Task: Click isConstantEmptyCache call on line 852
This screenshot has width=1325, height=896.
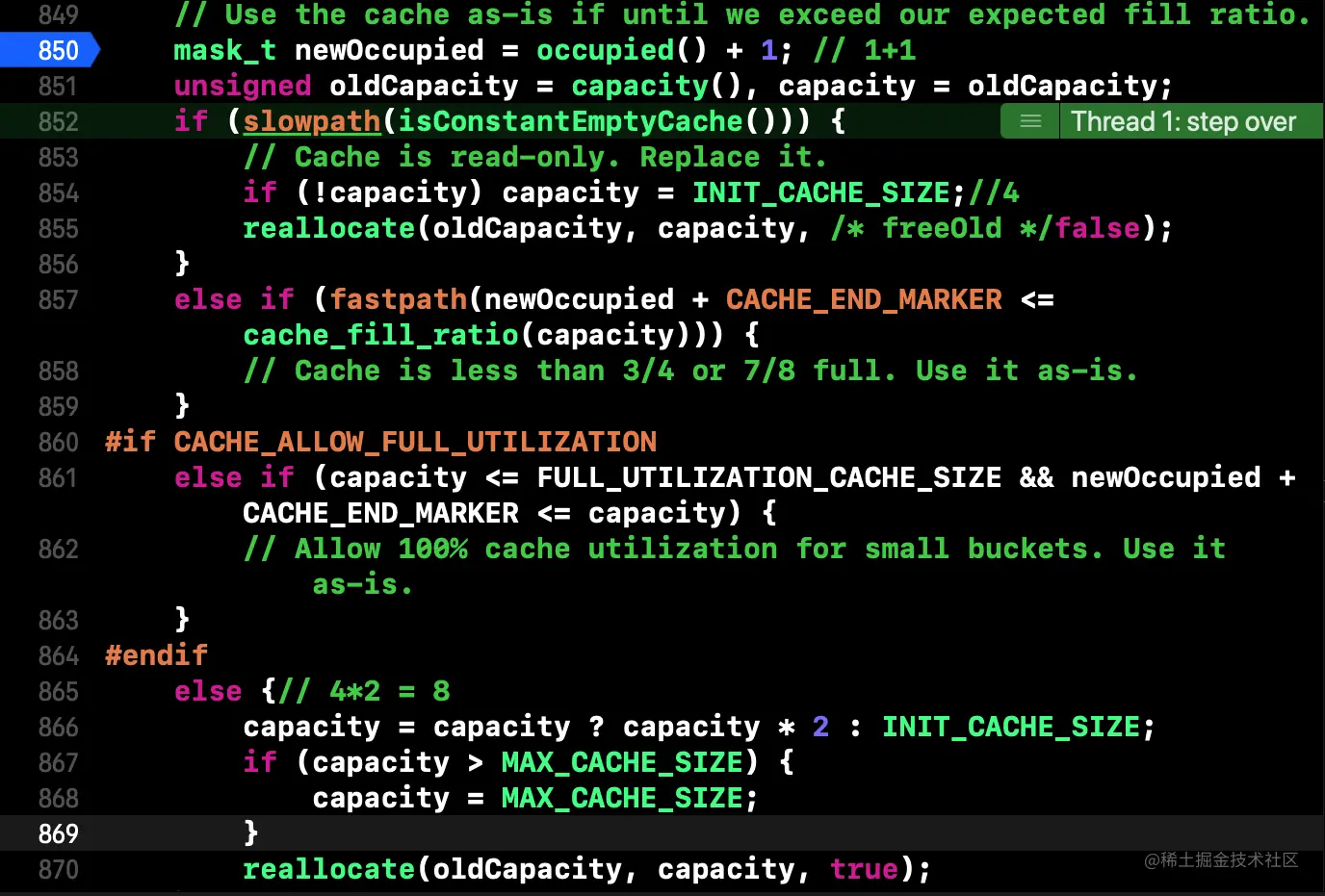Action: 571,121
